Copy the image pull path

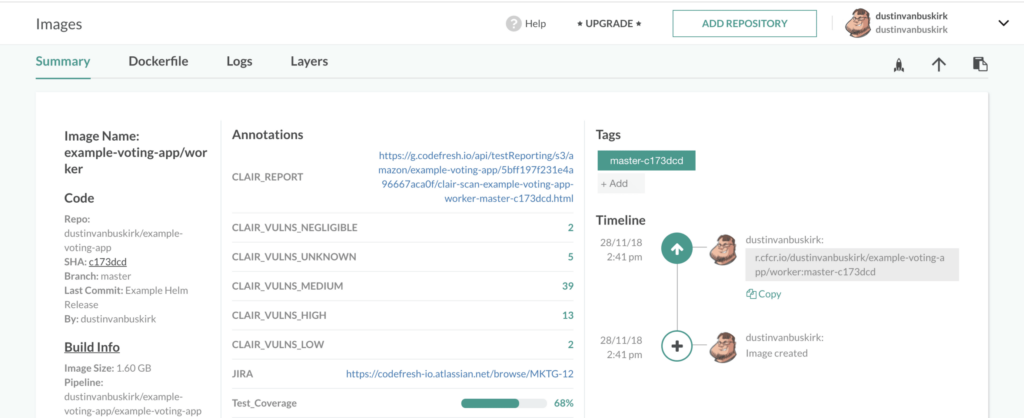(x=763, y=294)
